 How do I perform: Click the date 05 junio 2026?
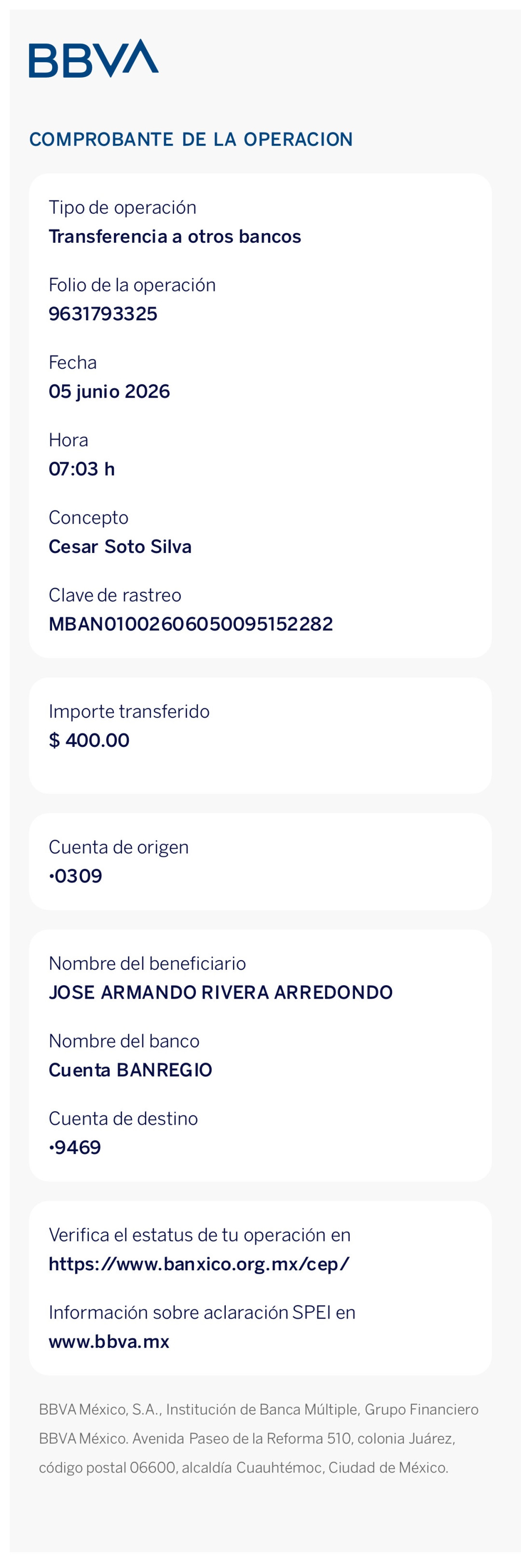tap(109, 391)
